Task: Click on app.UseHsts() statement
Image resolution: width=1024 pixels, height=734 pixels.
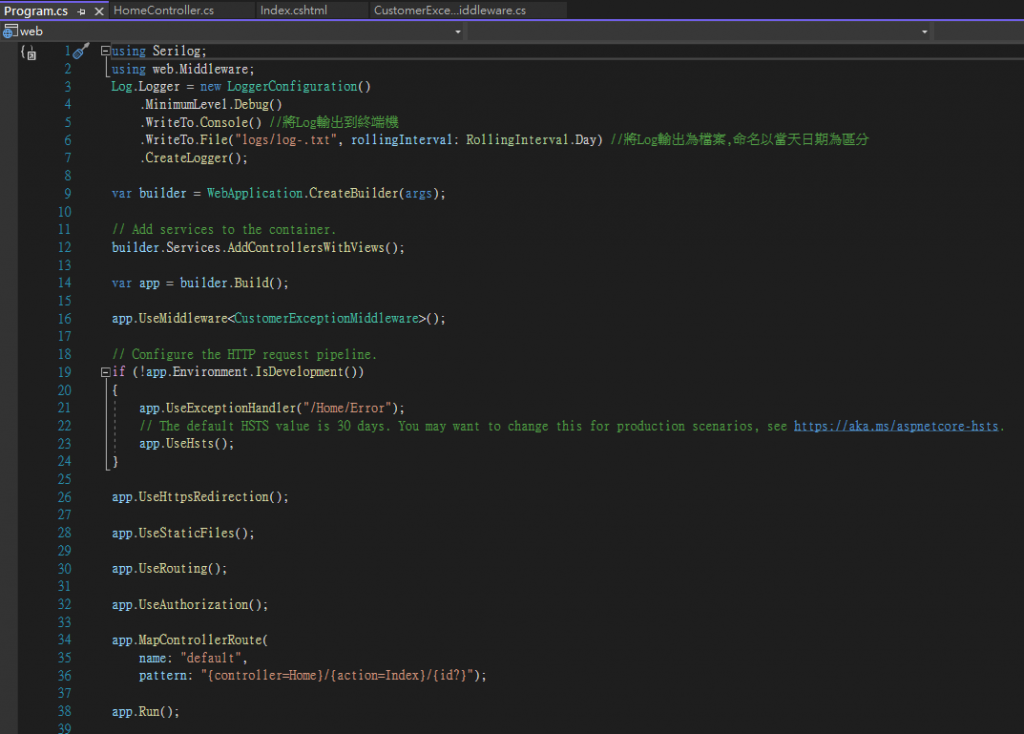Action: (x=186, y=444)
